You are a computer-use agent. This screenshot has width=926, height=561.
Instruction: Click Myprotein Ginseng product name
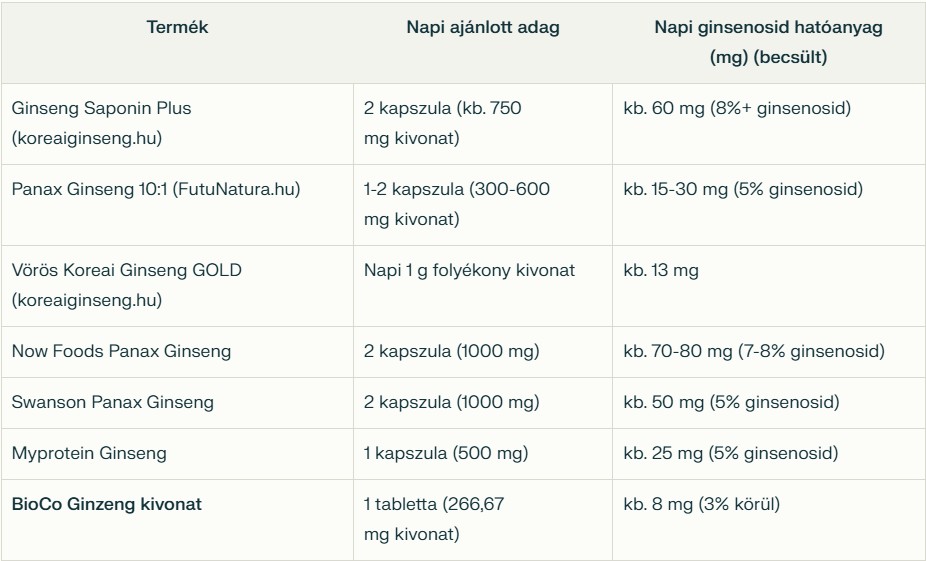click(x=89, y=453)
